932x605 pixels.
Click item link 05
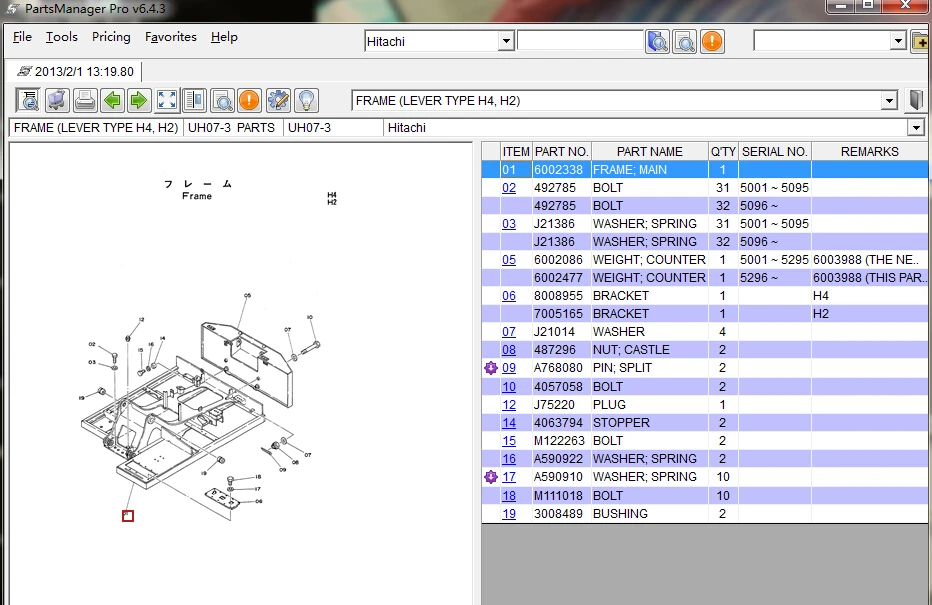pyautogui.click(x=509, y=260)
